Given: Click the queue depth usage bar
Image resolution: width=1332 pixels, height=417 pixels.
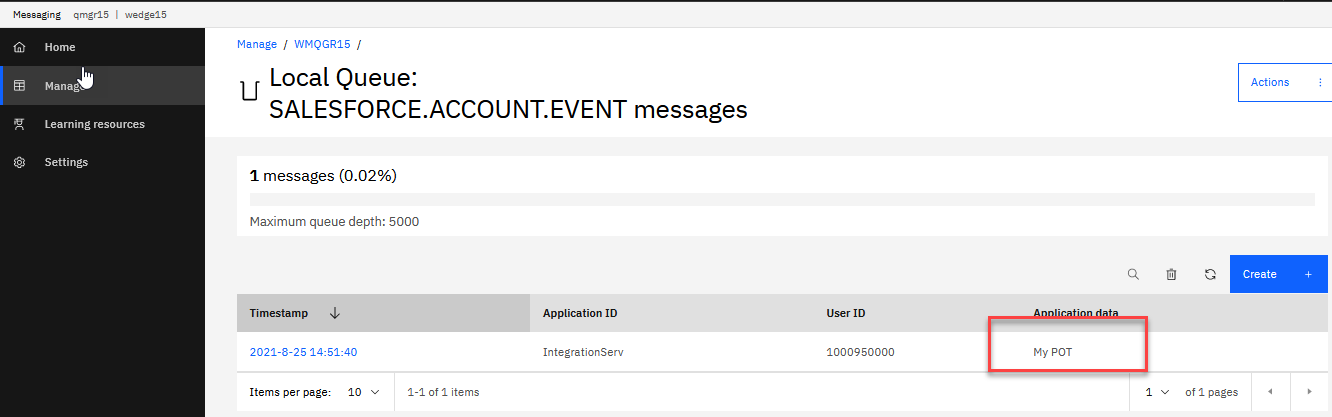Looking at the screenshot, I should click(x=782, y=199).
